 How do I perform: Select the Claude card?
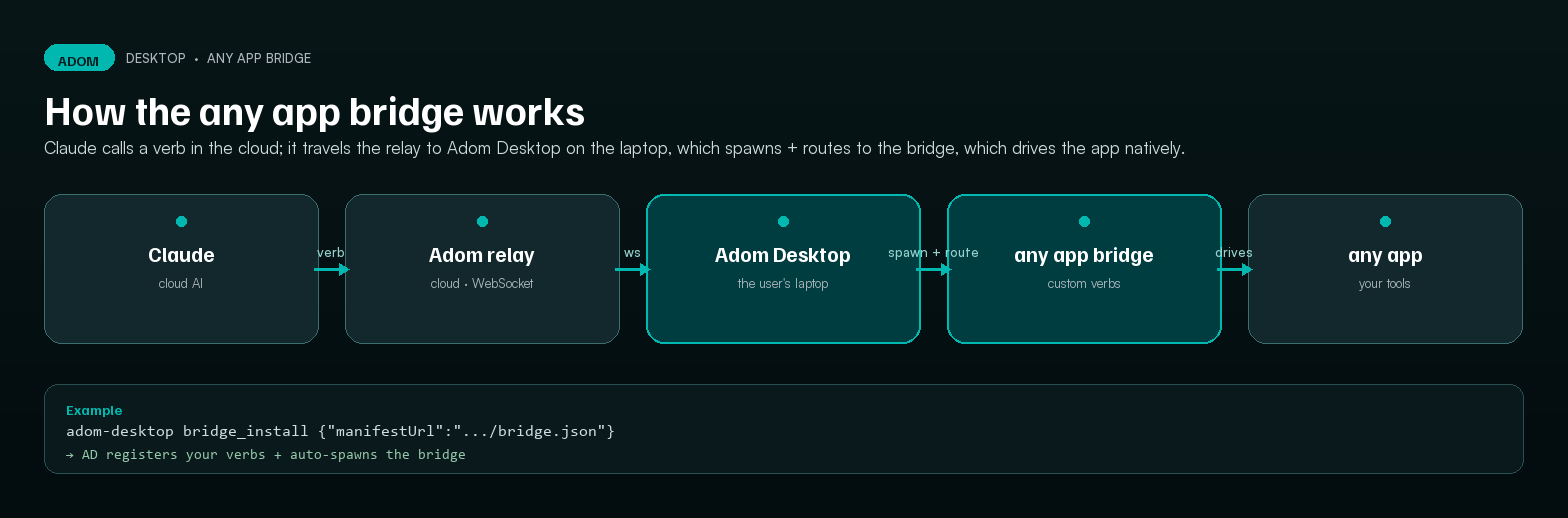coord(181,269)
